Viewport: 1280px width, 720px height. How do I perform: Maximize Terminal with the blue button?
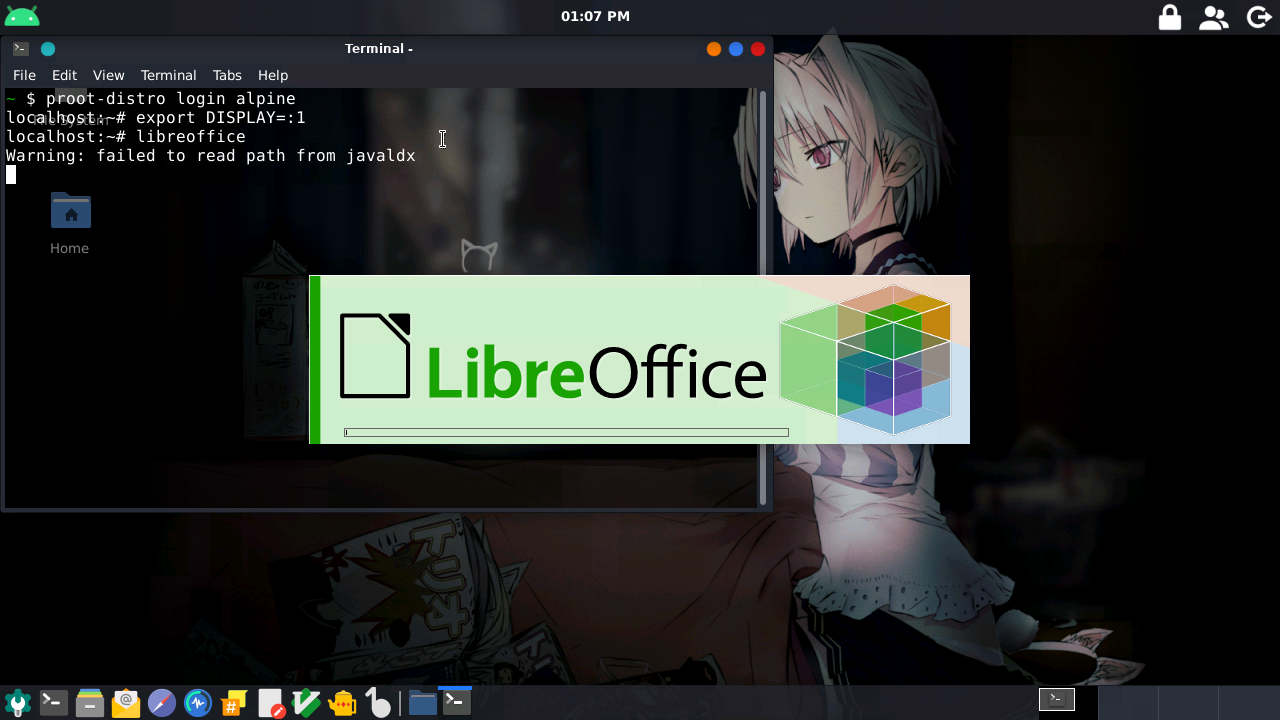736,49
